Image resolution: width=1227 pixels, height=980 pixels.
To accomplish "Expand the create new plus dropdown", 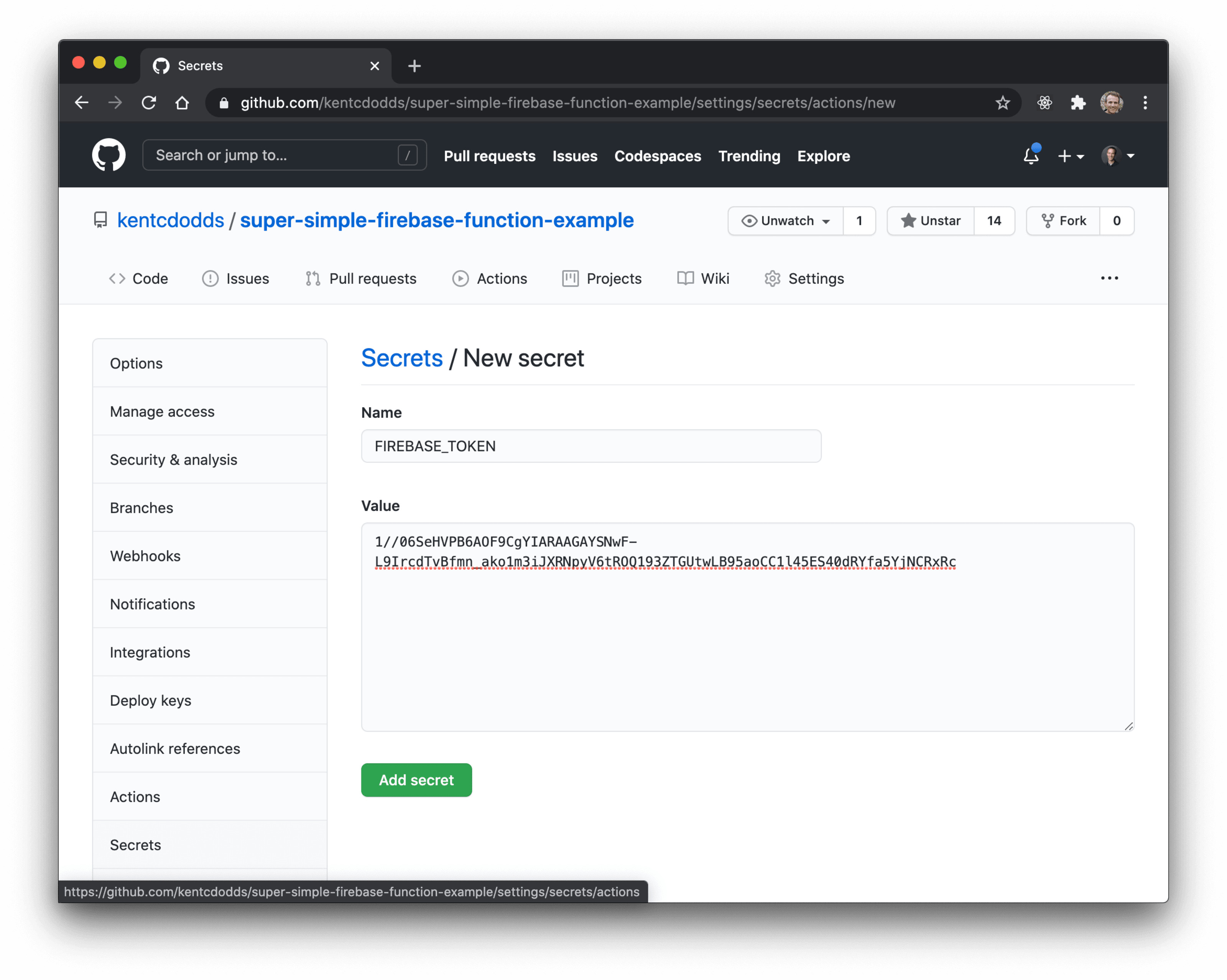I will (1071, 156).
